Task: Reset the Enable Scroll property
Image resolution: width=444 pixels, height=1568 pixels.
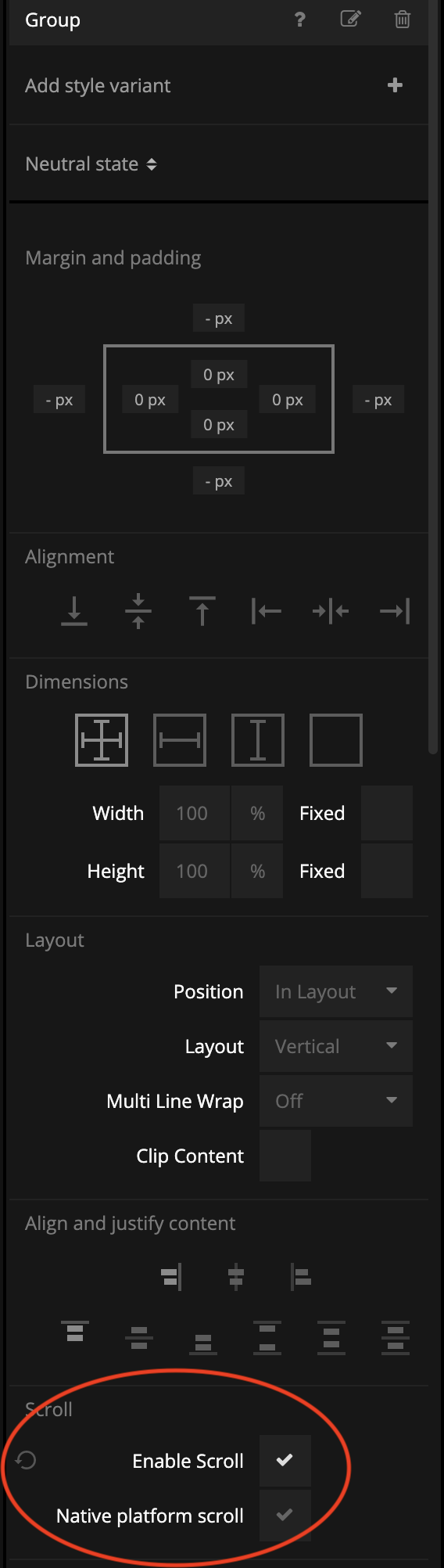Action: point(26,1460)
